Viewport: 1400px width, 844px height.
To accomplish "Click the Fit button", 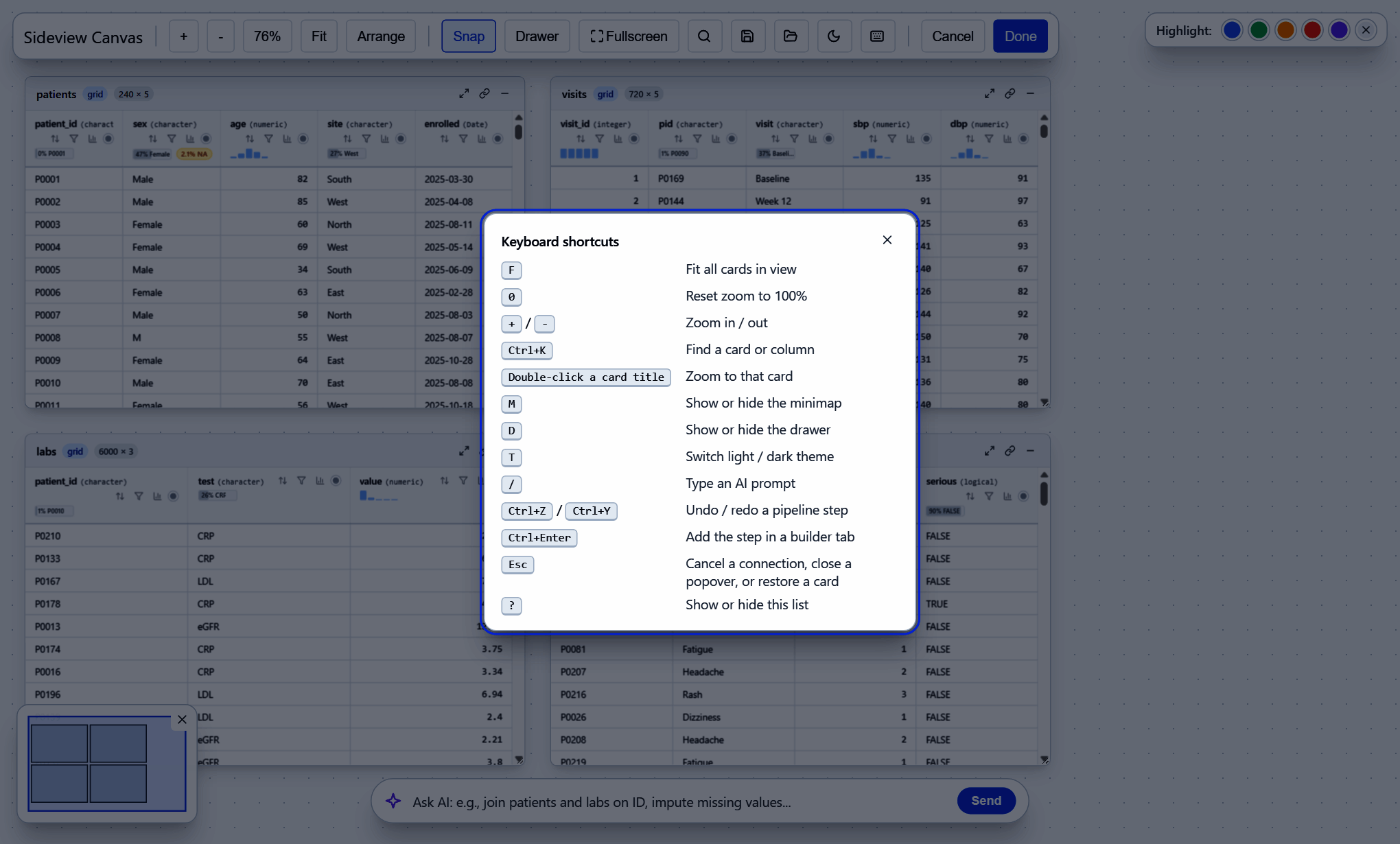I will point(319,36).
